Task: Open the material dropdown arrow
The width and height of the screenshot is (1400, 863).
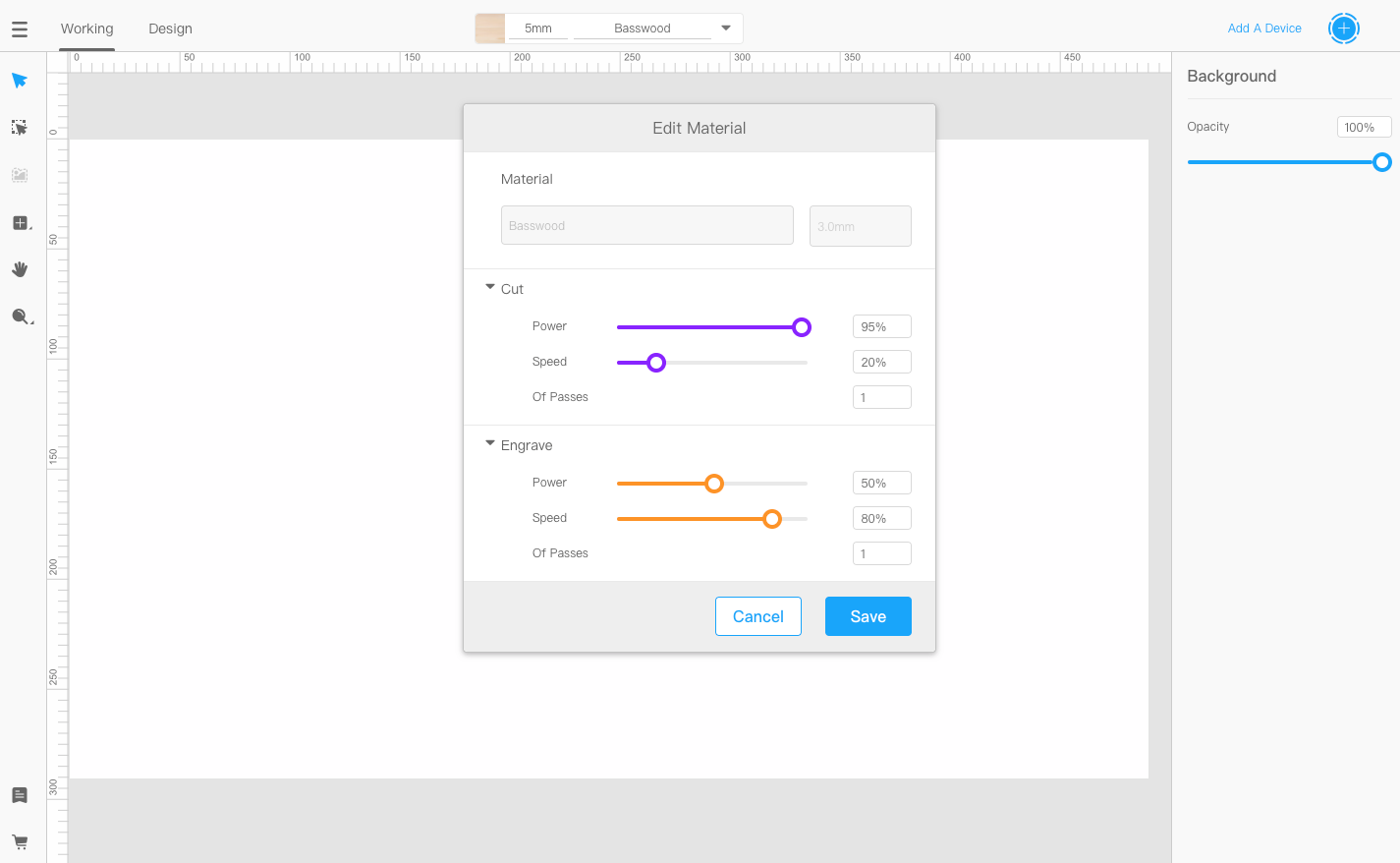Action: tap(726, 29)
